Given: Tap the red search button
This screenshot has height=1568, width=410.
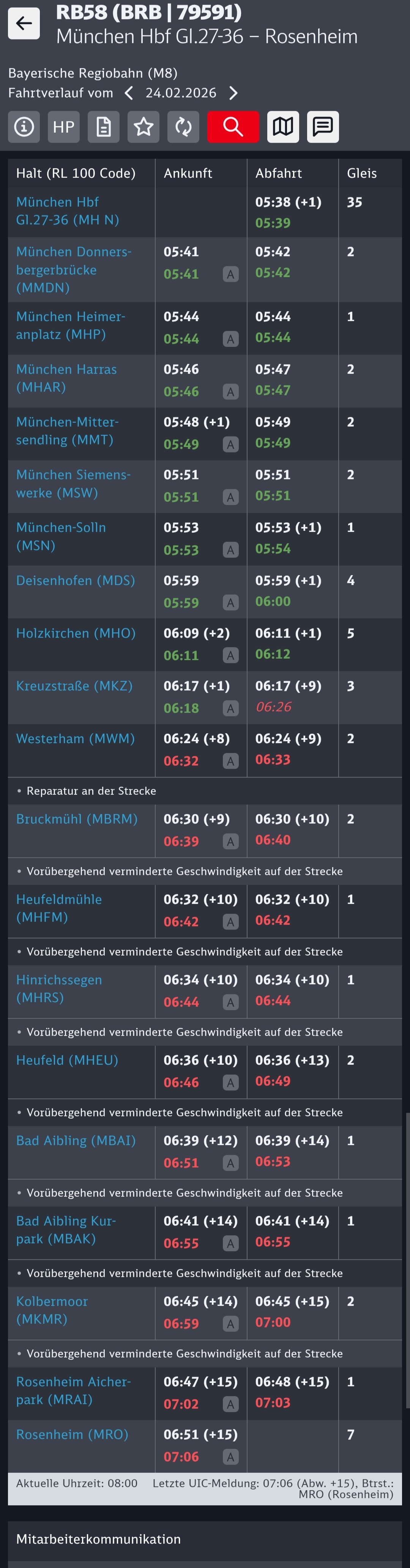Looking at the screenshot, I should coord(233,127).
